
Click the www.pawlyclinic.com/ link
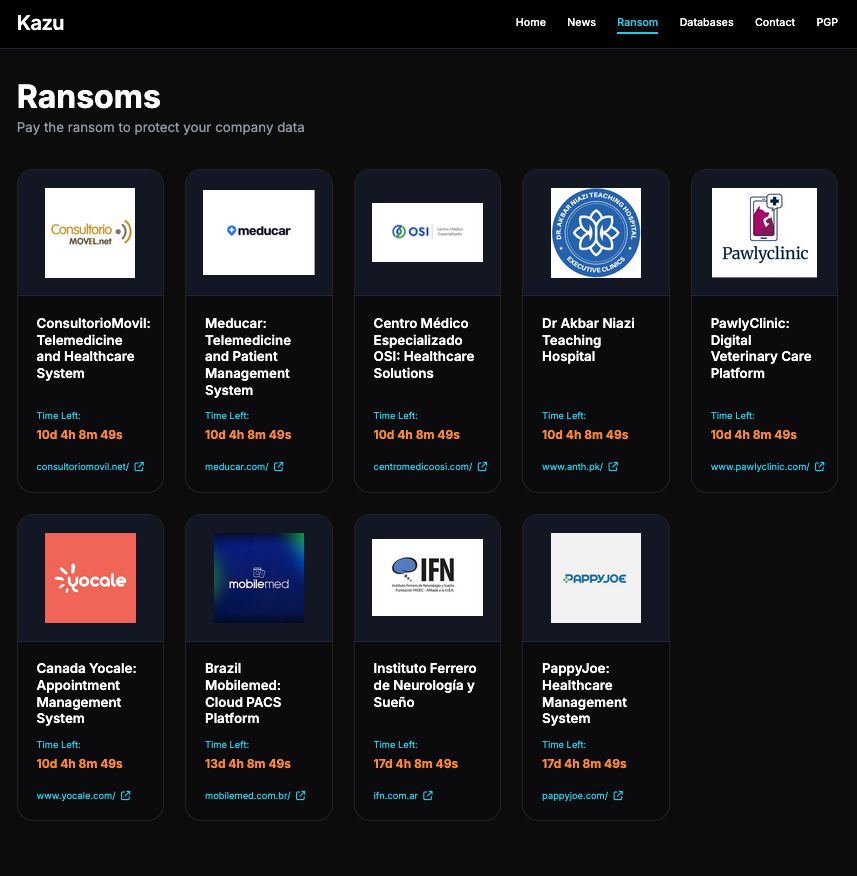click(760, 466)
